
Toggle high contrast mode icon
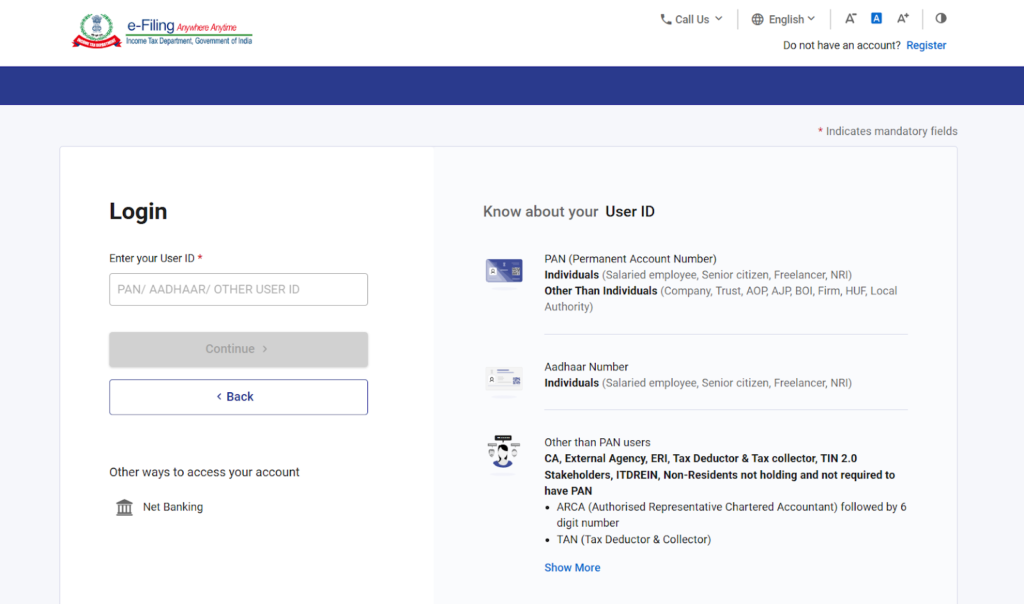[x=941, y=18]
